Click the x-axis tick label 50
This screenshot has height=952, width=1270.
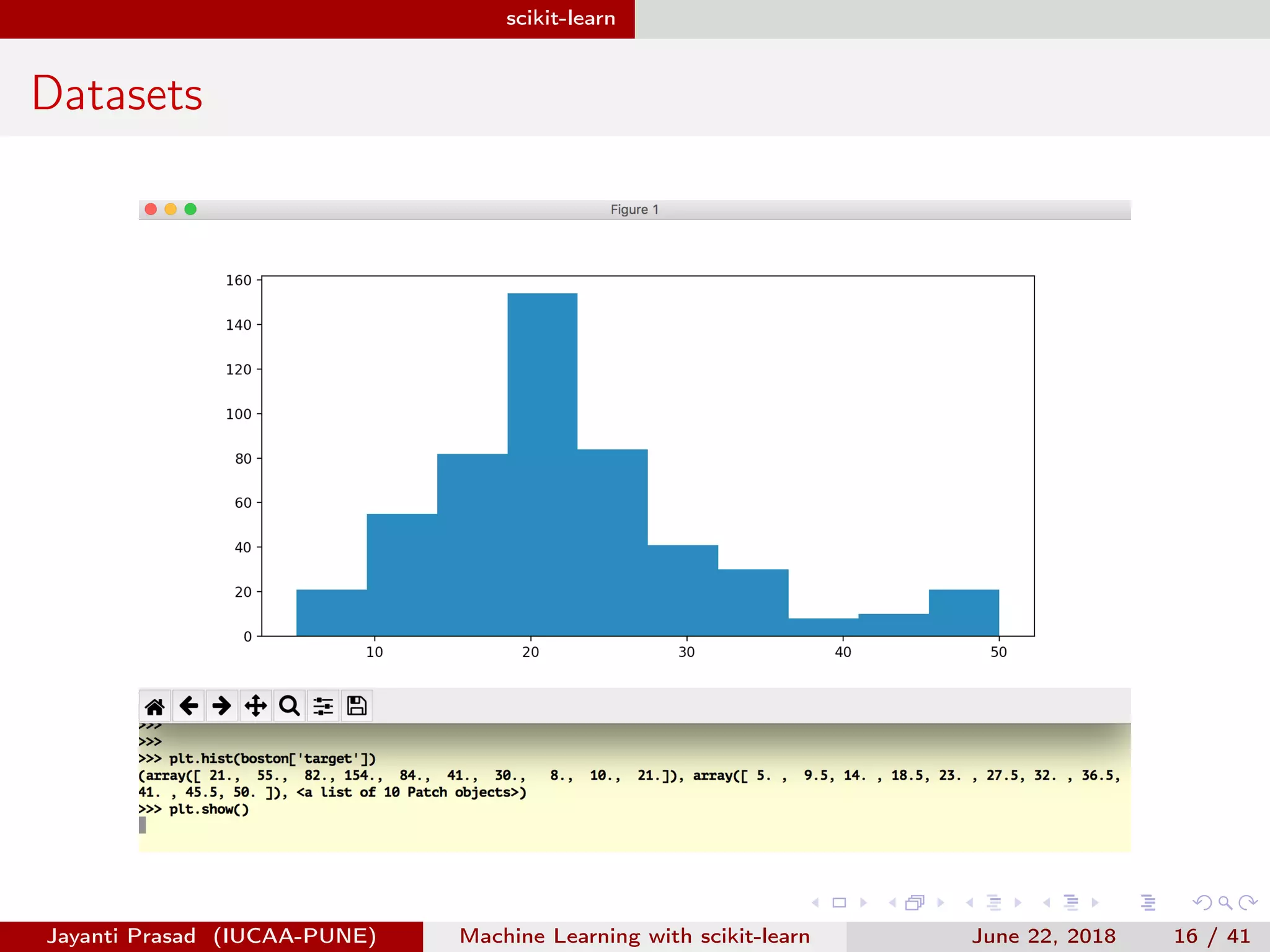pos(998,652)
